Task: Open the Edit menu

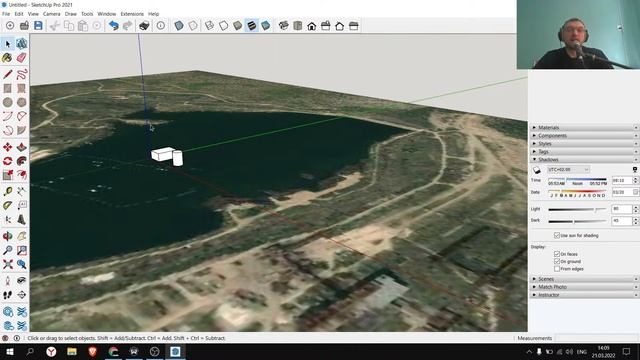Action: (x=19, y=14)
